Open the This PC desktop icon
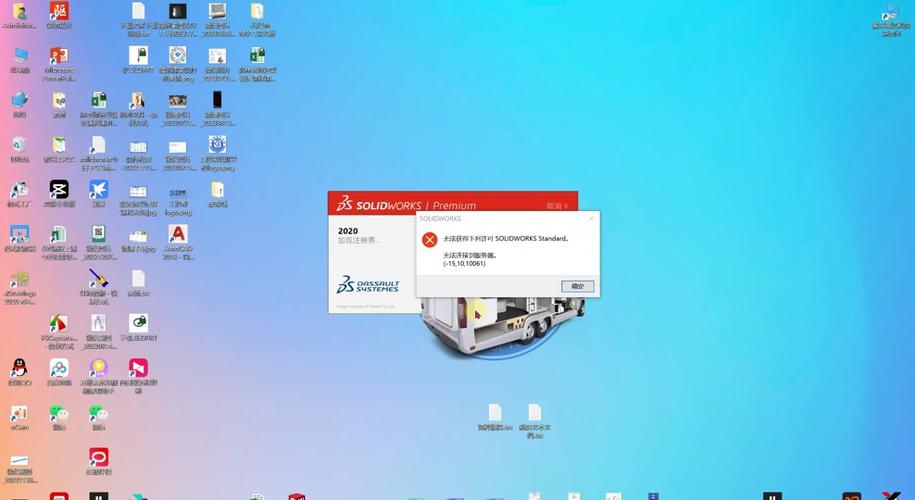Screen dimensions: 915x500 pos(19,60)
